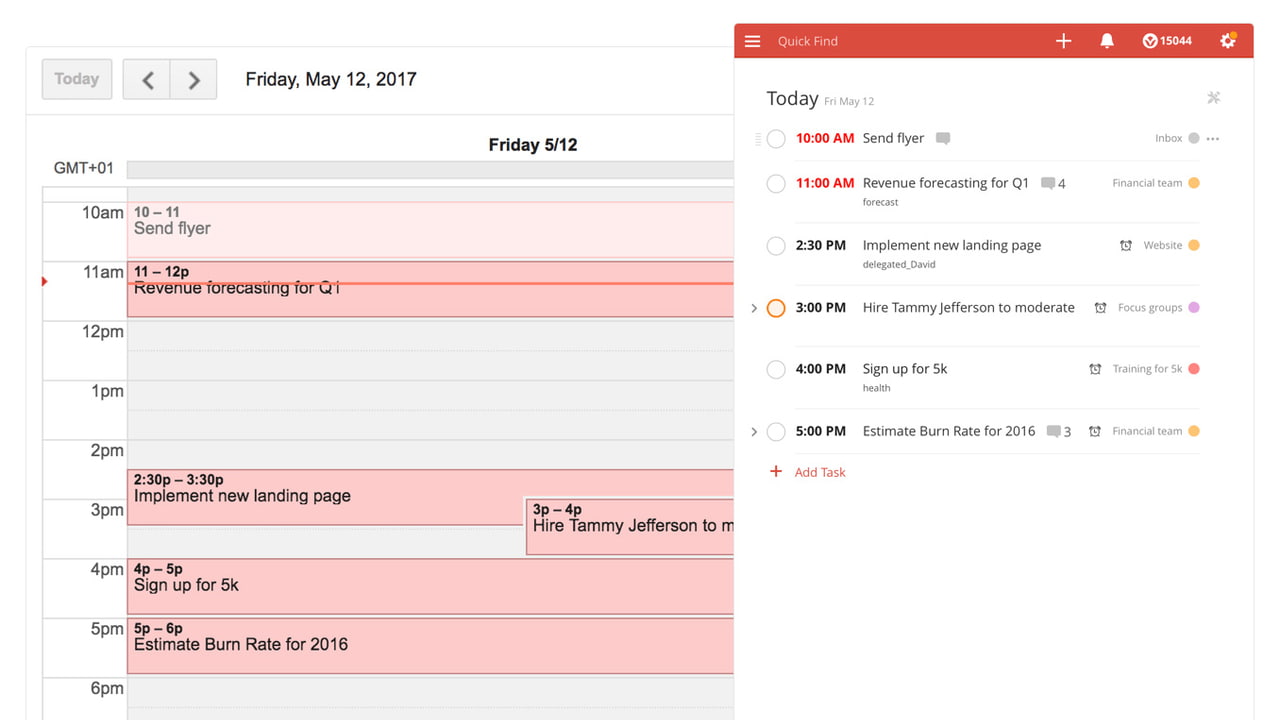
Task: Click the Today button in calendar
Action: (x=77, y=79)
